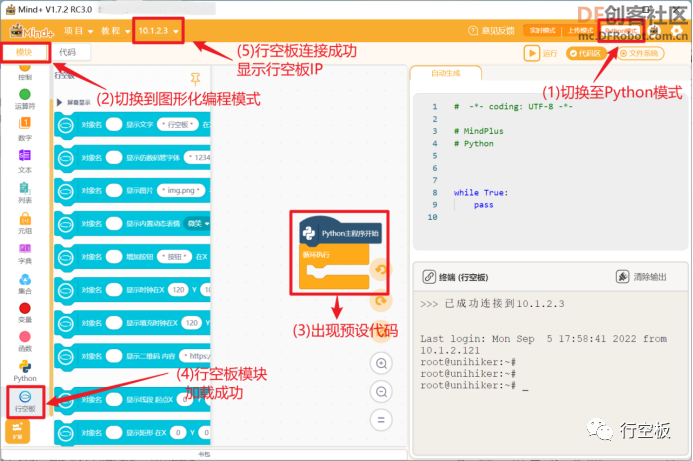Select the red 变量 variables category
This screenshot has height=461, width=693.
click(25, 313)
